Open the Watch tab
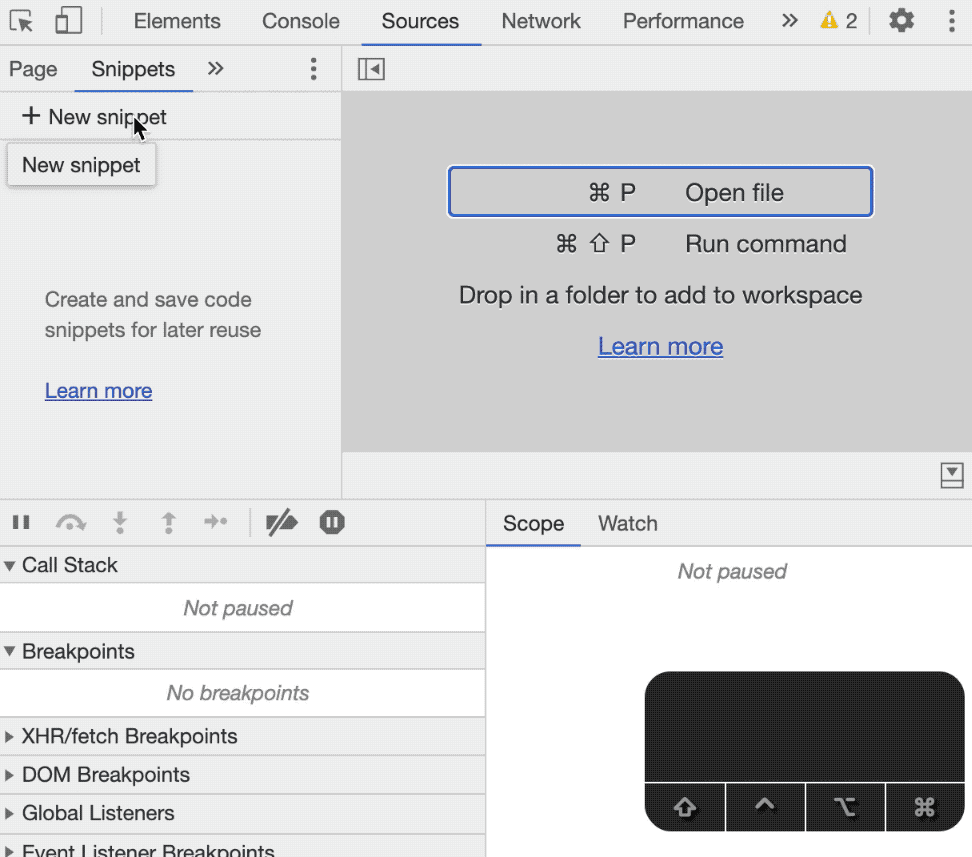The width and height of the screenshot is (972, 857). 627,524
